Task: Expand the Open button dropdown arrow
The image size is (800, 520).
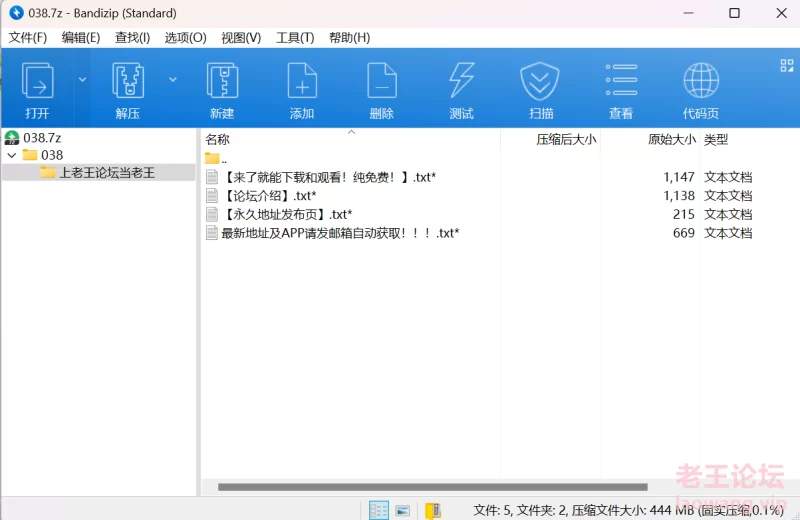Action: 82,80
